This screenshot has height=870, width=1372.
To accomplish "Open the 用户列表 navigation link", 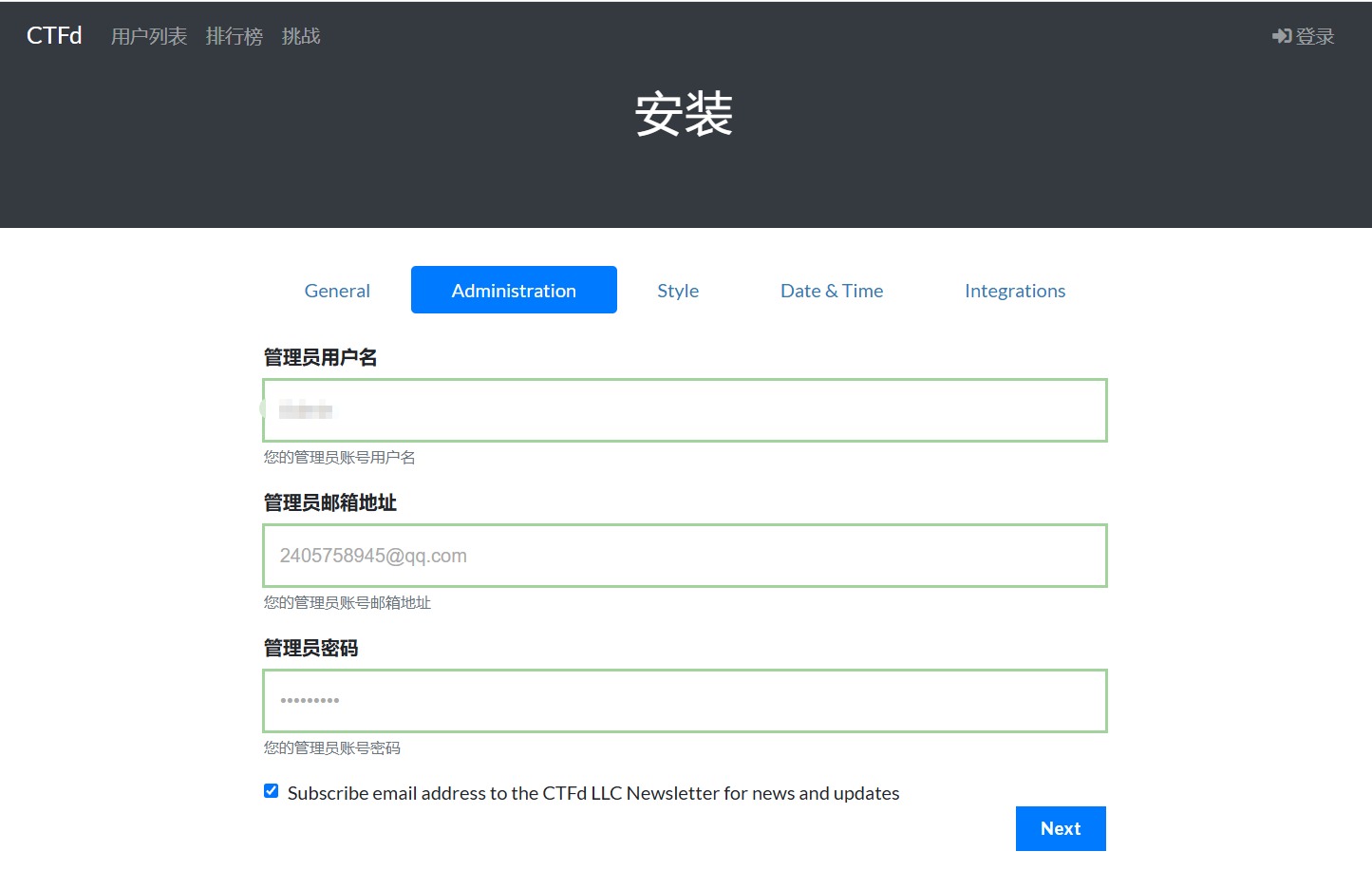I will click(149, 36).
